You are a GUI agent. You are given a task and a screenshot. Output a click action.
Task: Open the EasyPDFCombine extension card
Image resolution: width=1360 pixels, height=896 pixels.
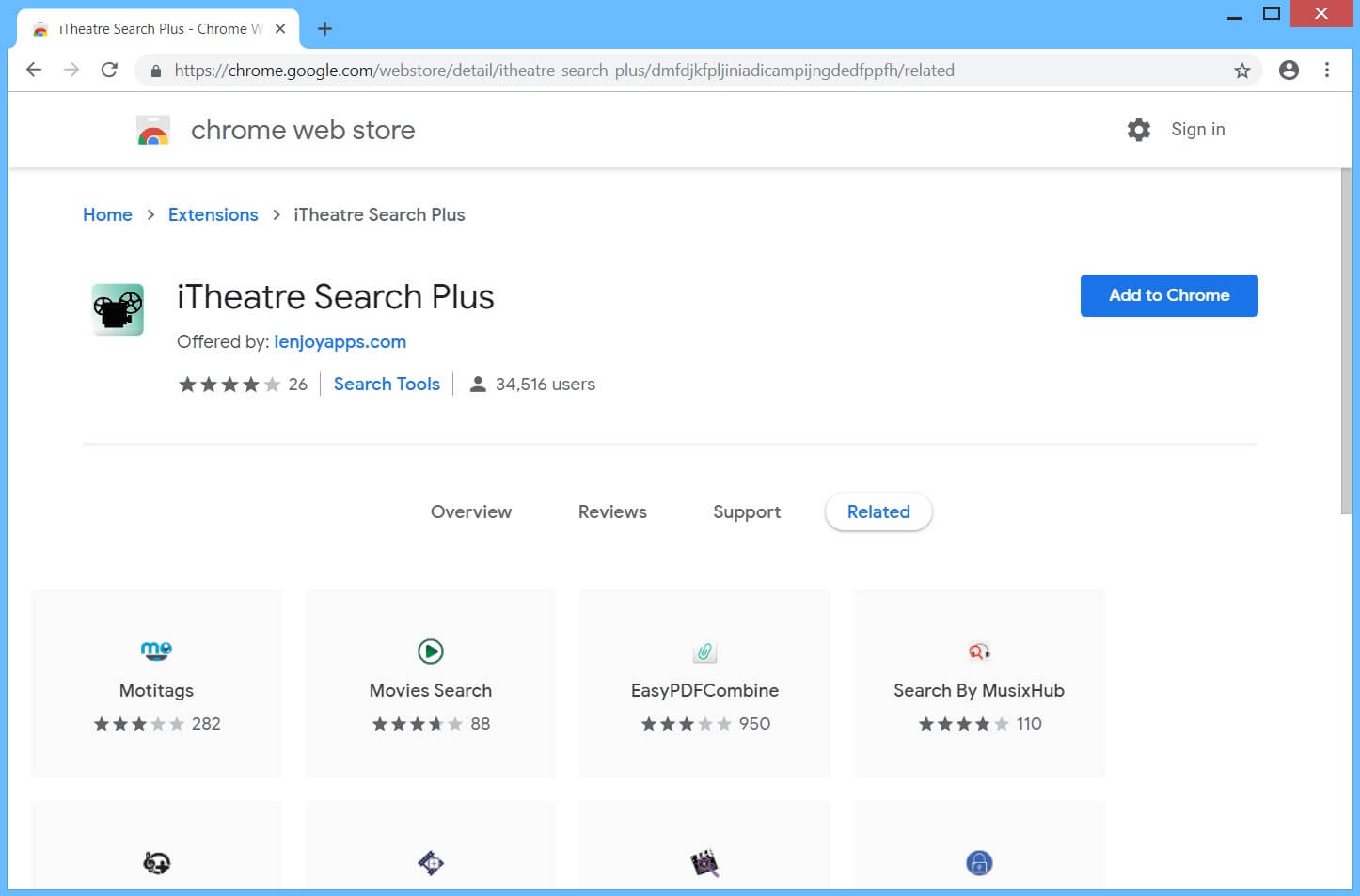pyautogui.click(x=704, y=684)
